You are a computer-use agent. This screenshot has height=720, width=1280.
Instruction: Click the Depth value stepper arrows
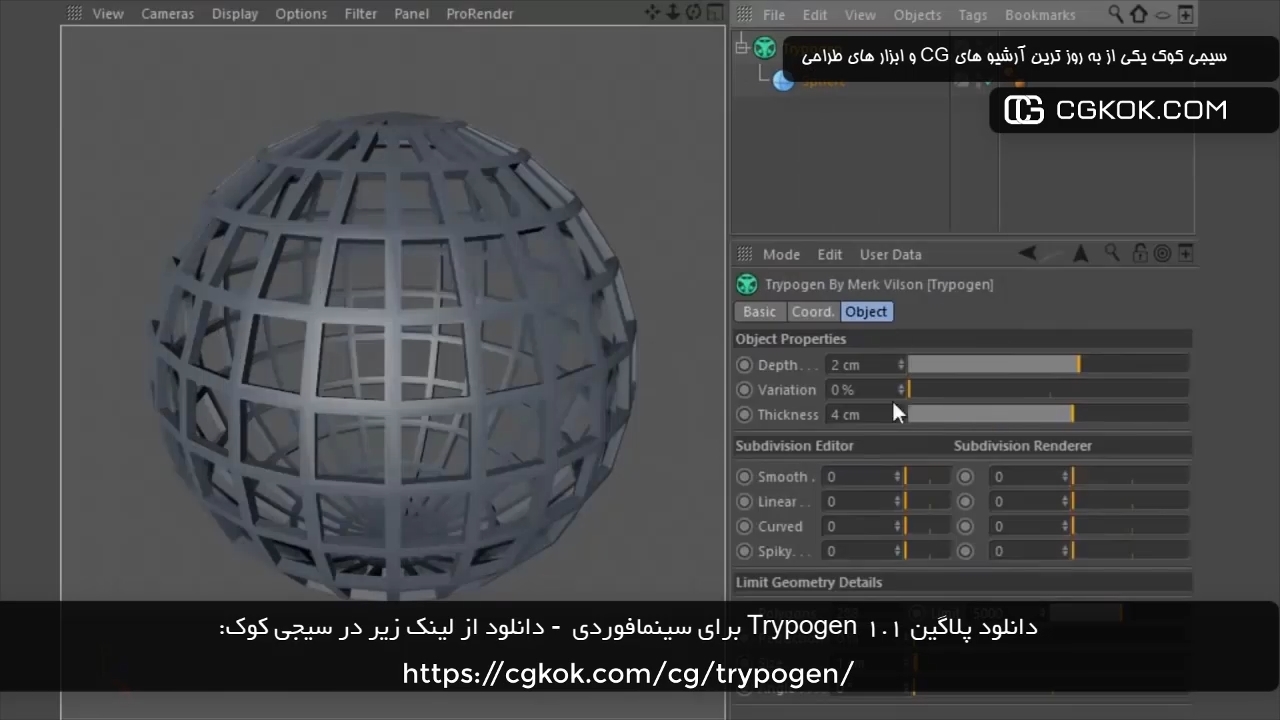coord(900,365)
